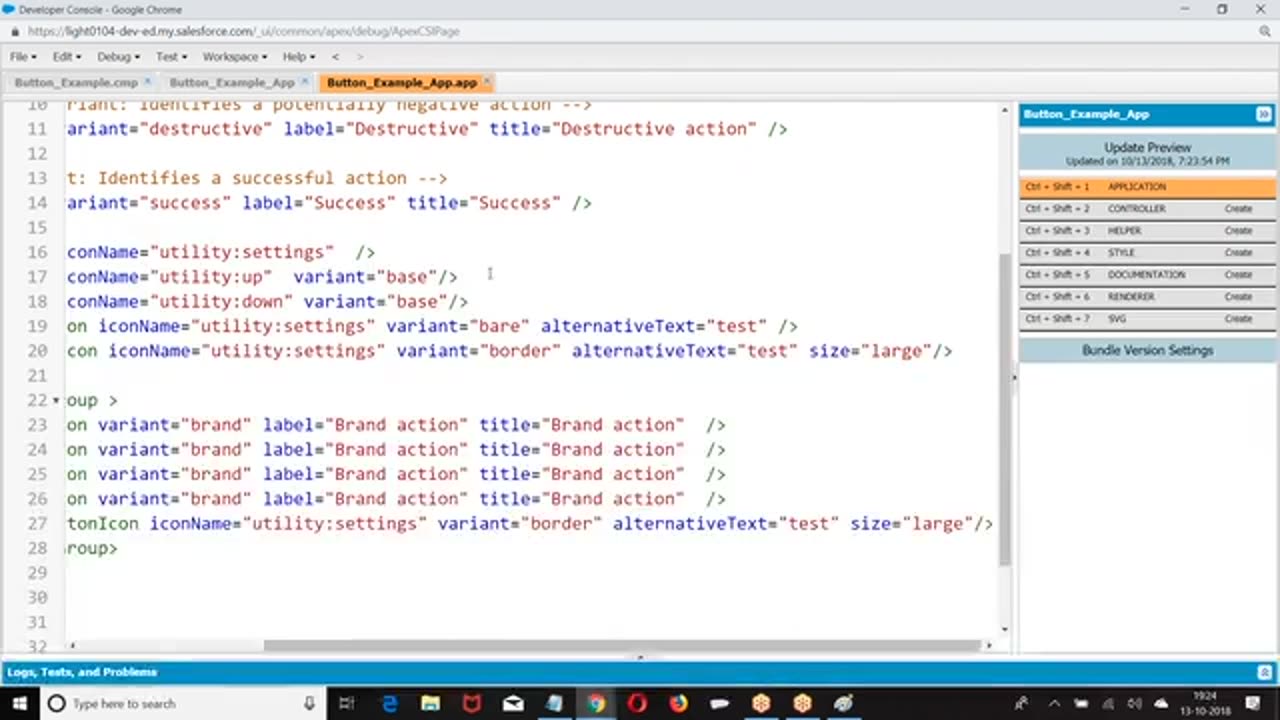Open the Help menu
The height and width of the screenshot is (720, 1280).
pos(298,57)
